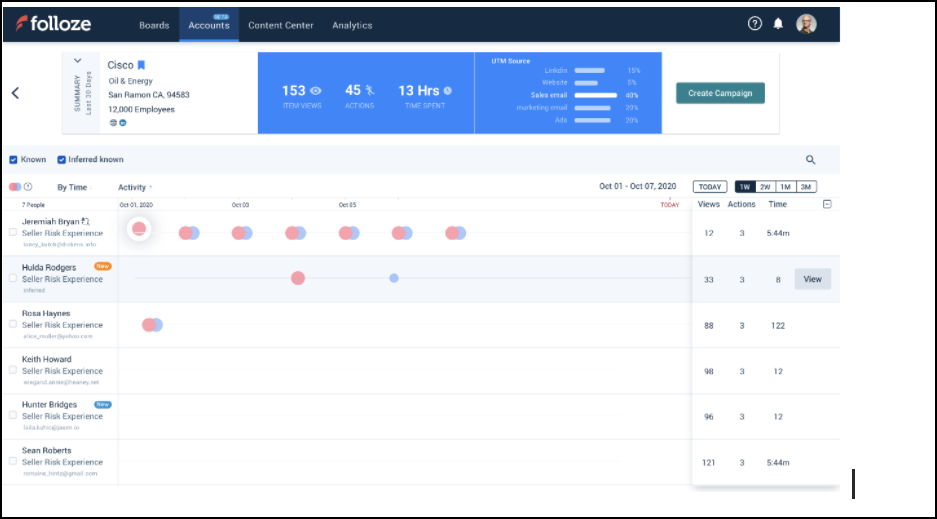Click the back arrow beside summary
This screenshot has height=519, width=937.
[x=16, y=93]
